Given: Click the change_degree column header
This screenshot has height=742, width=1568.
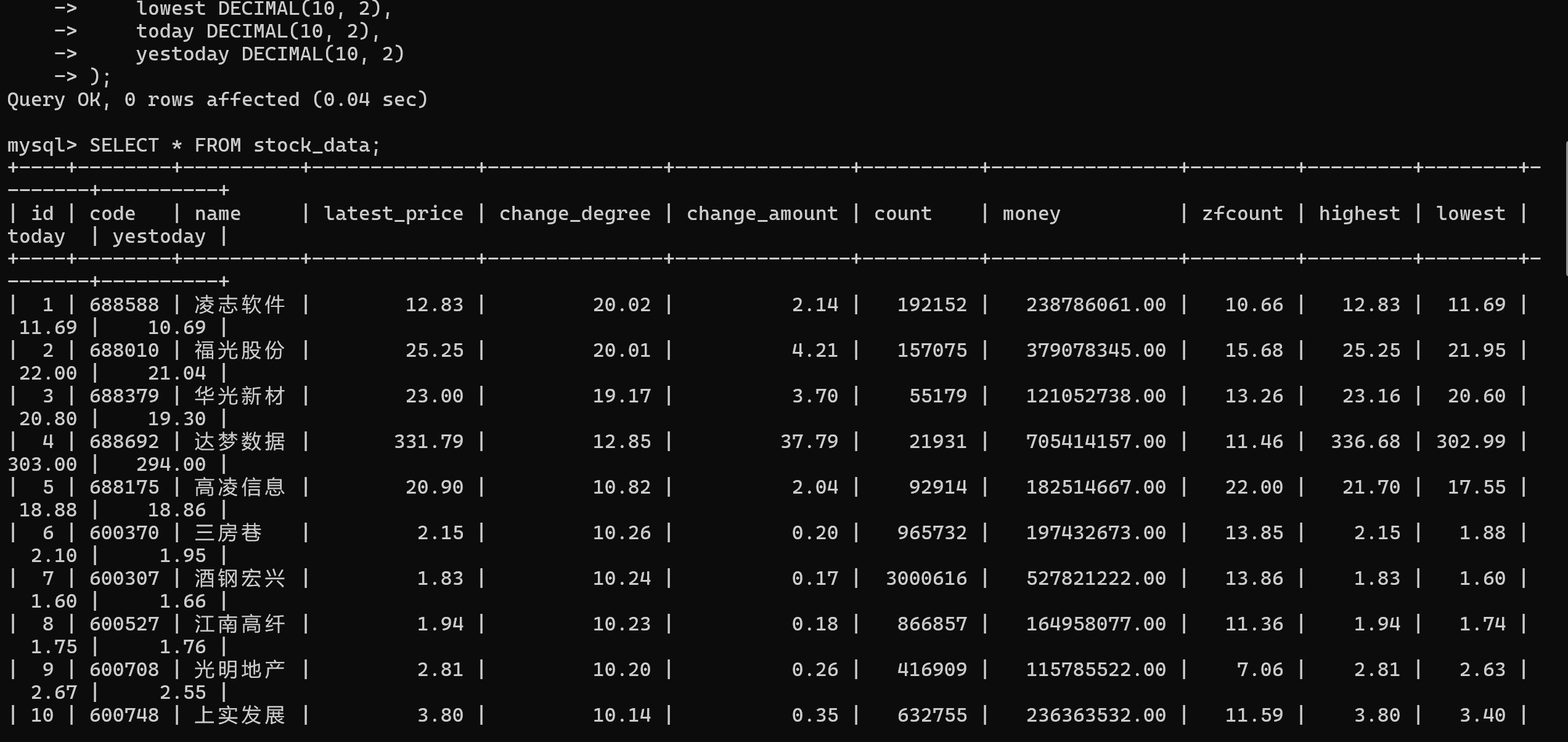Looking at the screenshot, I should [574, 214].
